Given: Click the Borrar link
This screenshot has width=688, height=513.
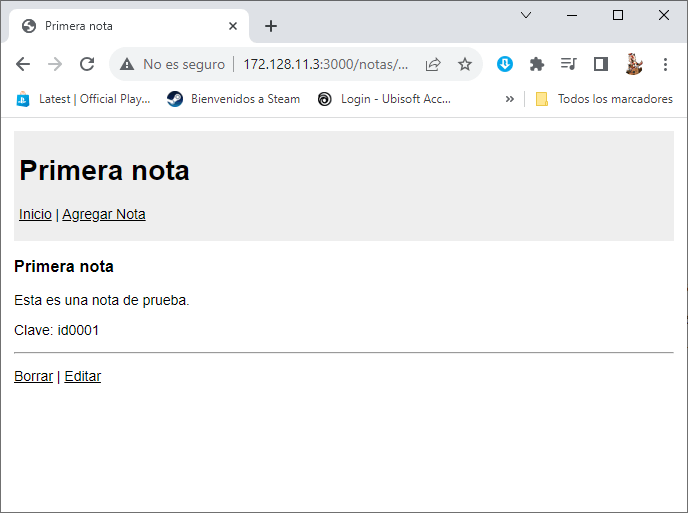Looking at the screenshot, I should (33, 376).
